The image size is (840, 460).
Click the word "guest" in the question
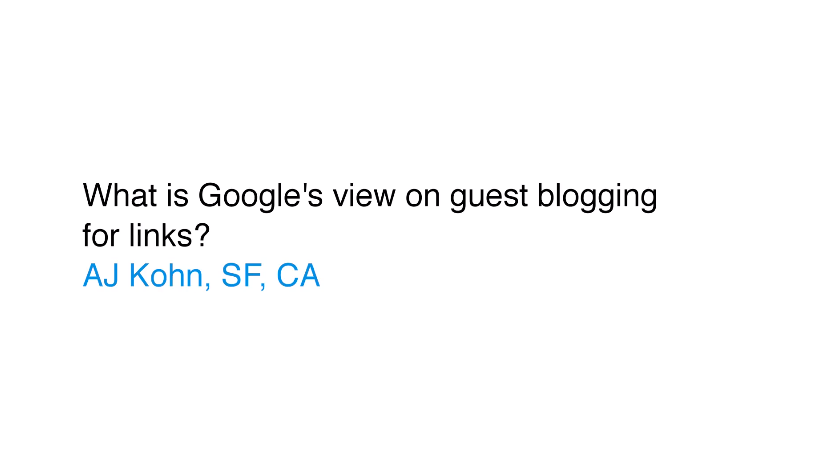click(489, 197)
